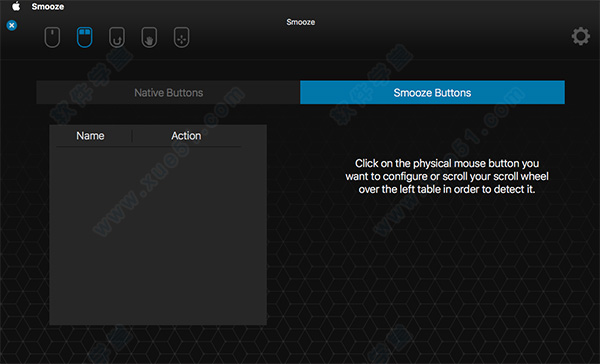Close the window with the blue X button
Screen dimensions: 600x364
(x=12, y=25)
